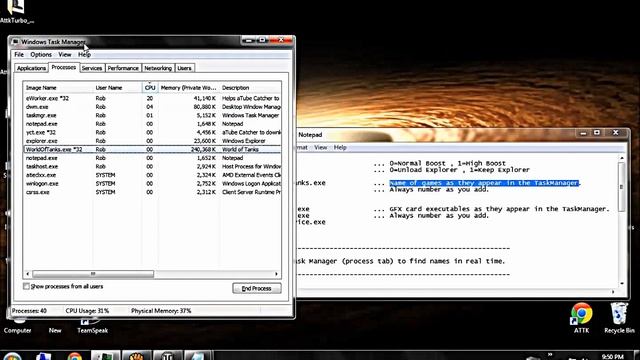Click the Physical Memory: 37% status entry
Viewport: 640px width, 360px height.
point(161,311)
